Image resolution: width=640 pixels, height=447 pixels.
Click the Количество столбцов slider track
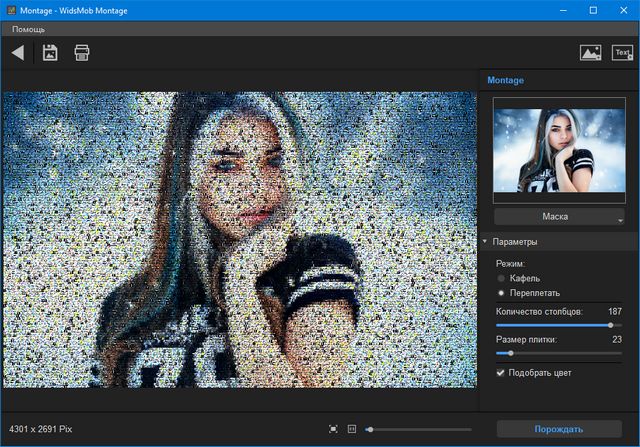559,325
